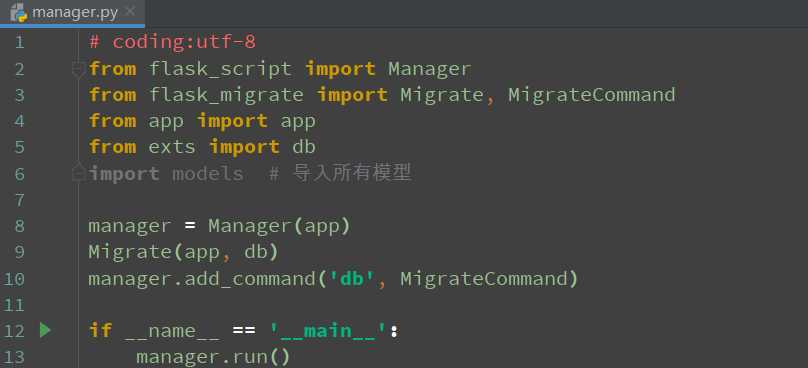Close the manager.py tab
This screenshot has width=808, height=368.
(x=130, y=10)
